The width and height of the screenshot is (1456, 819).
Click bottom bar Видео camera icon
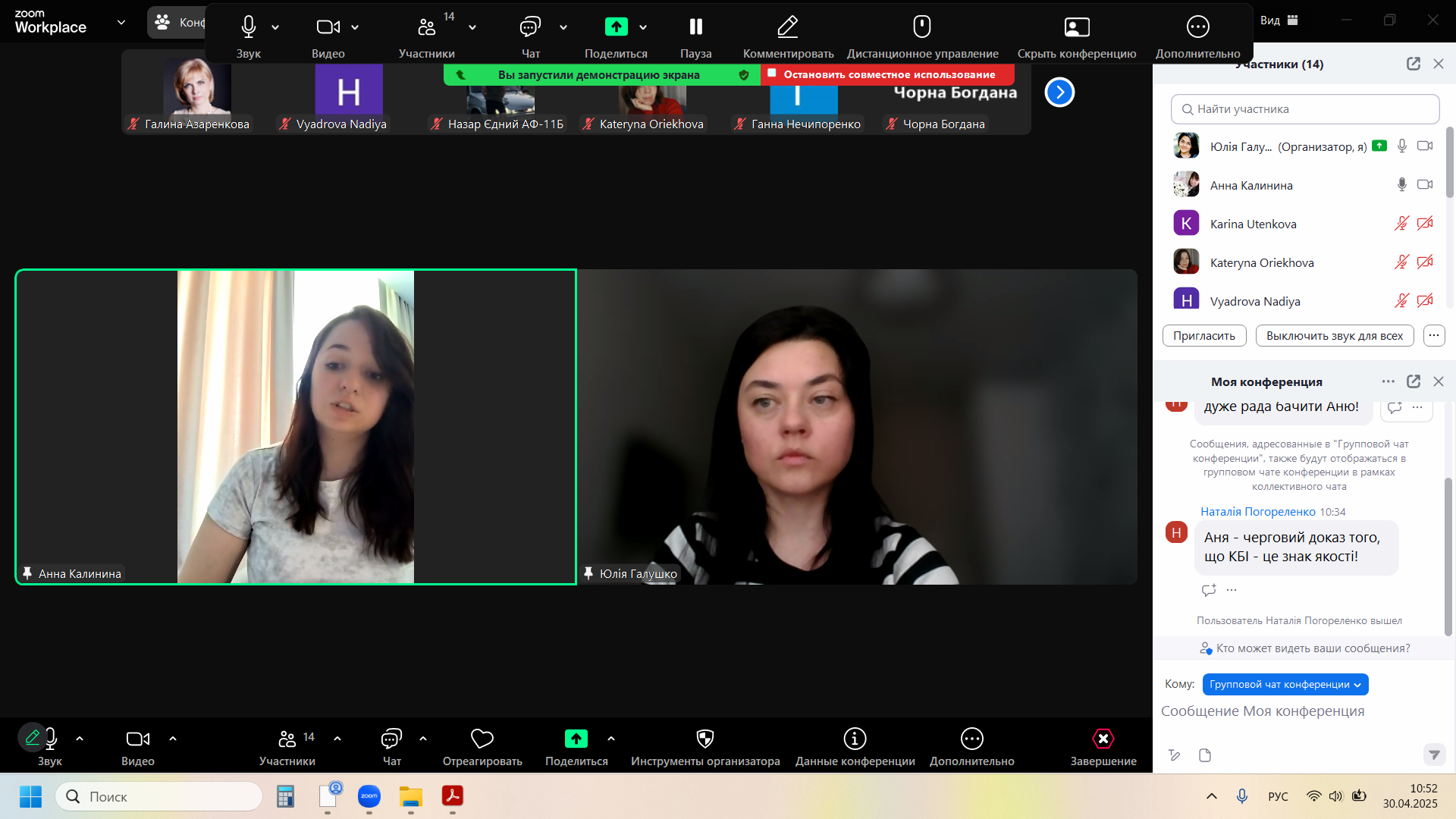137,739
